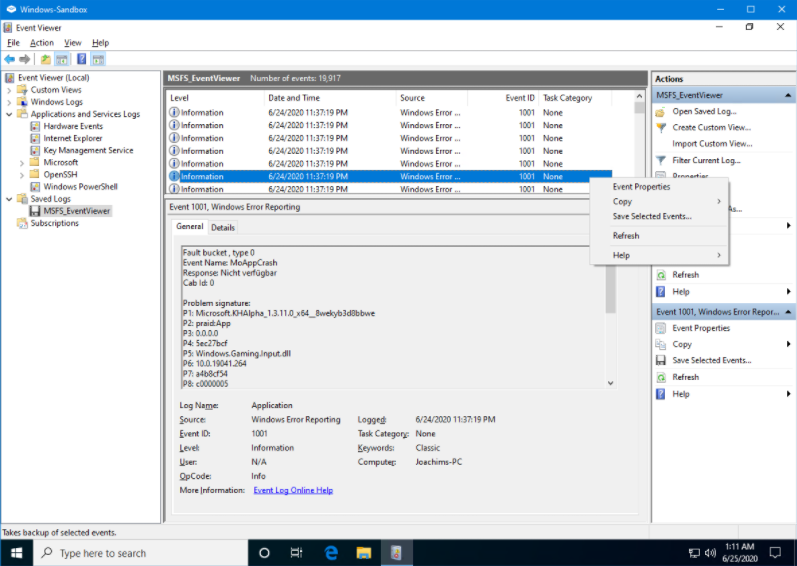Click the Save Selected Events disk icon in Actions
The width and height of the screenshot is (797, 566).
[660, 360]
